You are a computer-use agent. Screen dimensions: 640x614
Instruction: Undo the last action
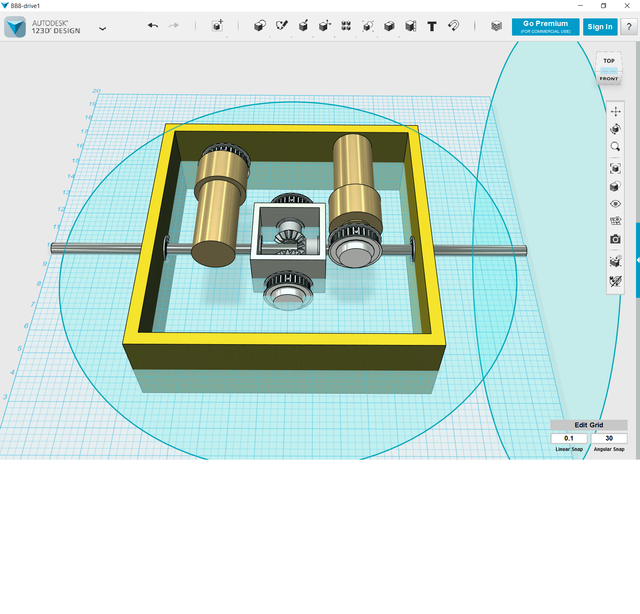(x=153, y=26)
